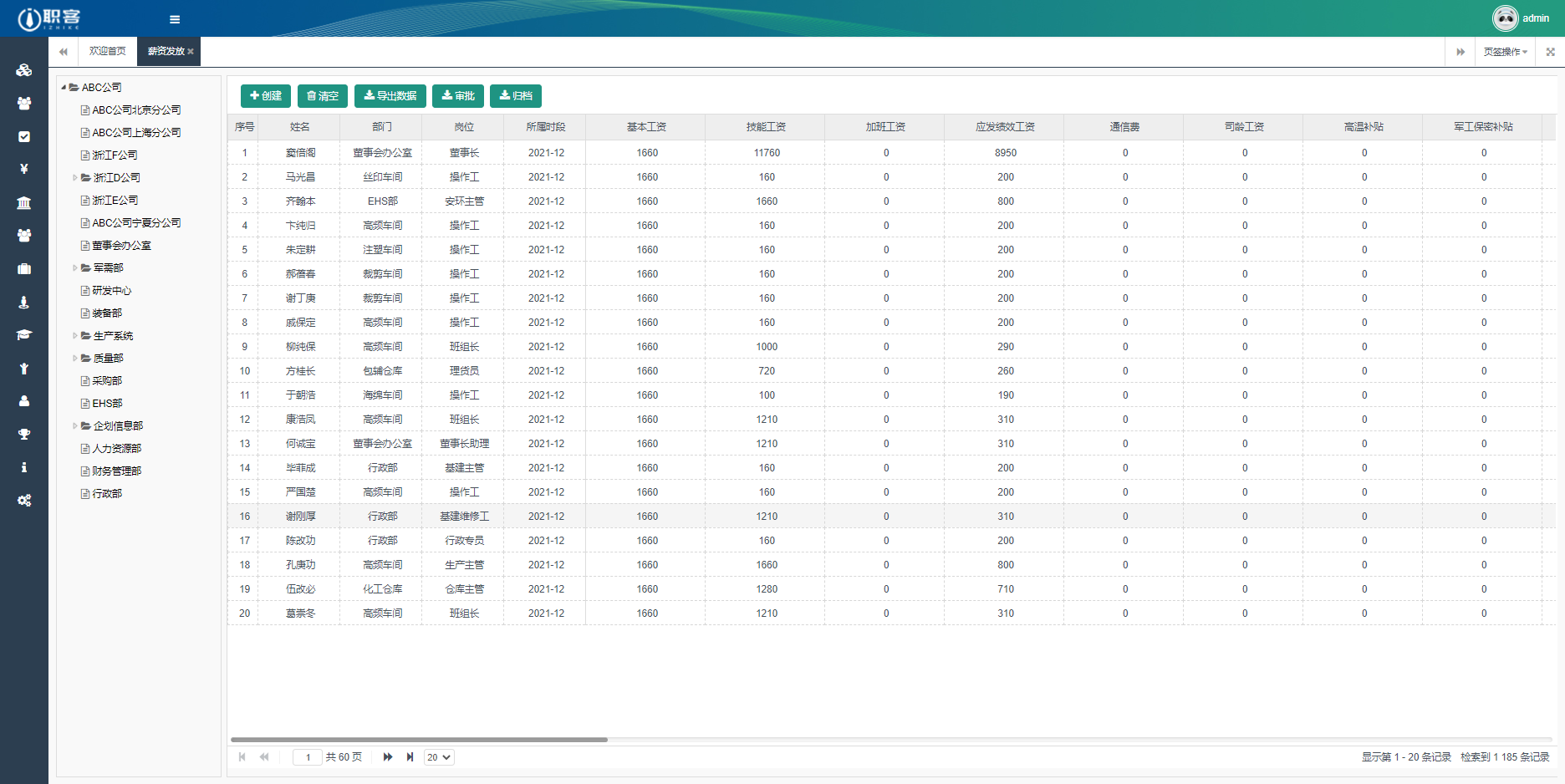1565x784 pixels.
Task: Open the cubes module icon in sidebar
Action: point(24,70)
